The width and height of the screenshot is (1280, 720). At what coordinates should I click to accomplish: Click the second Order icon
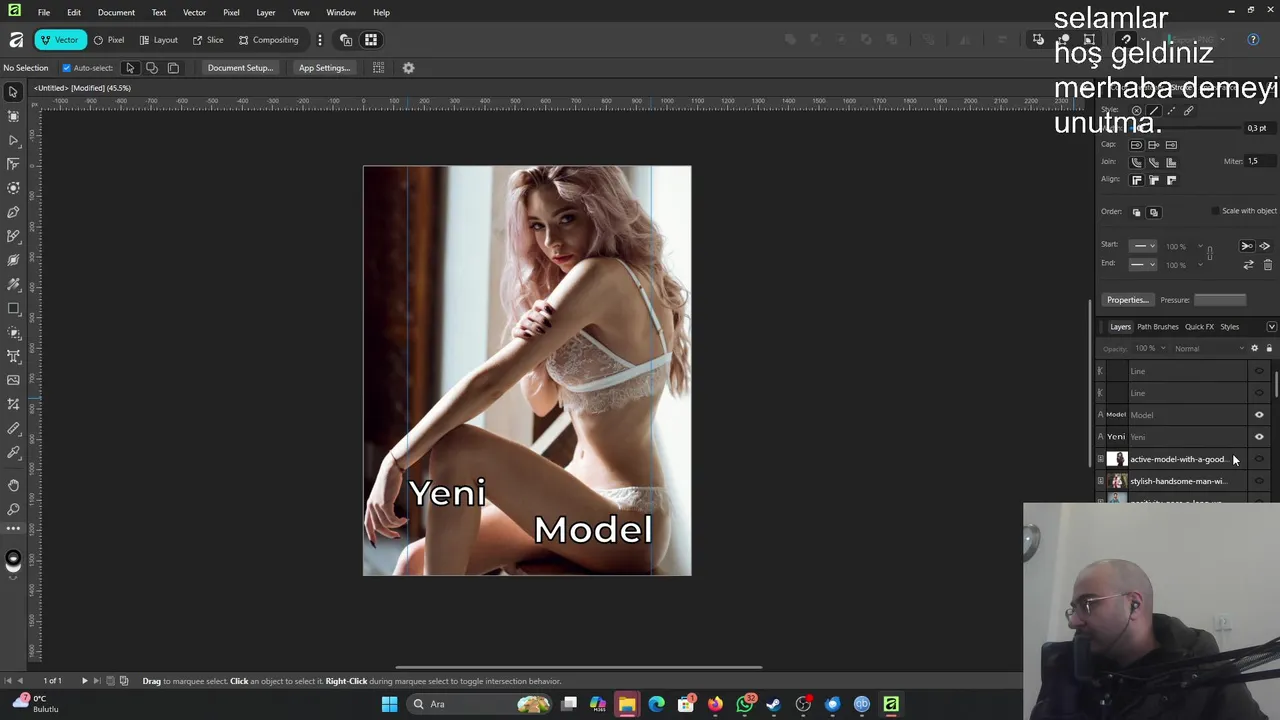tap(1154, 212)
